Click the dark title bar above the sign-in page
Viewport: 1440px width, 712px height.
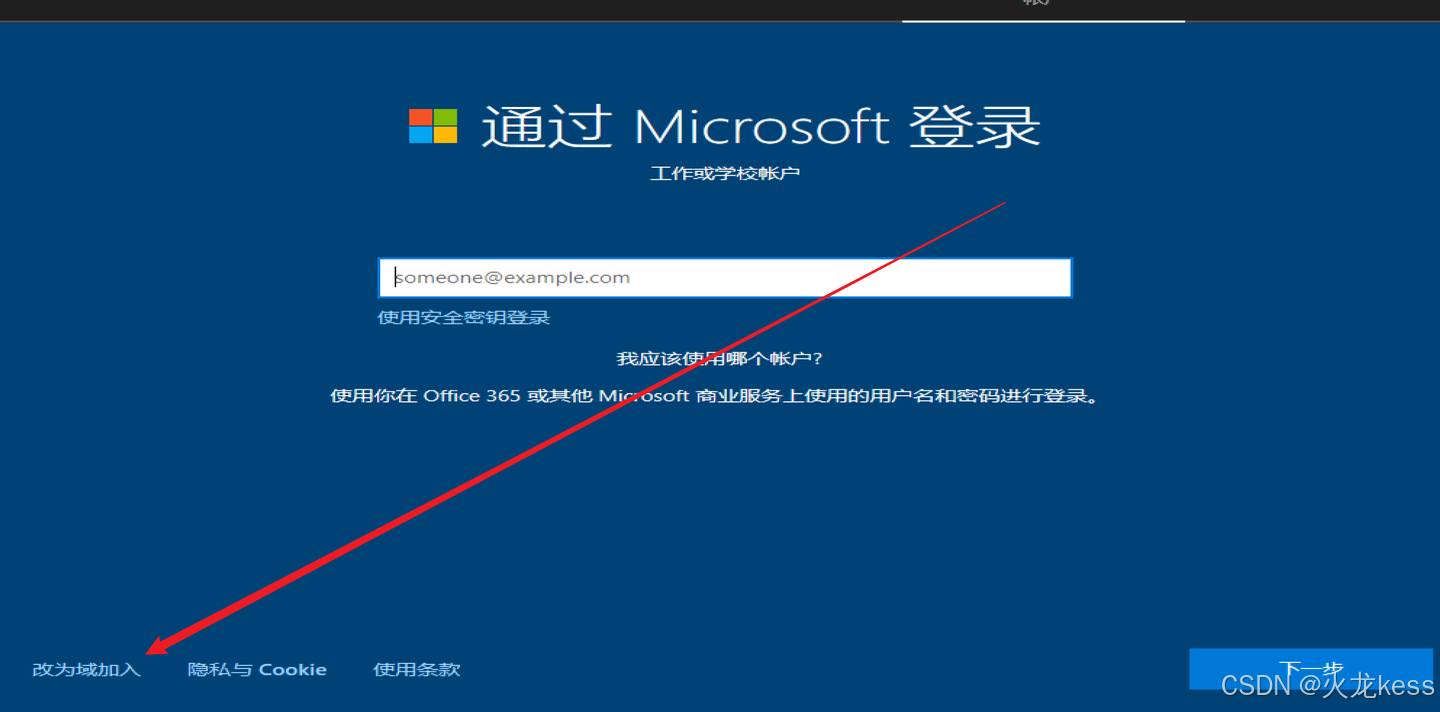click(x=450, y=10)
